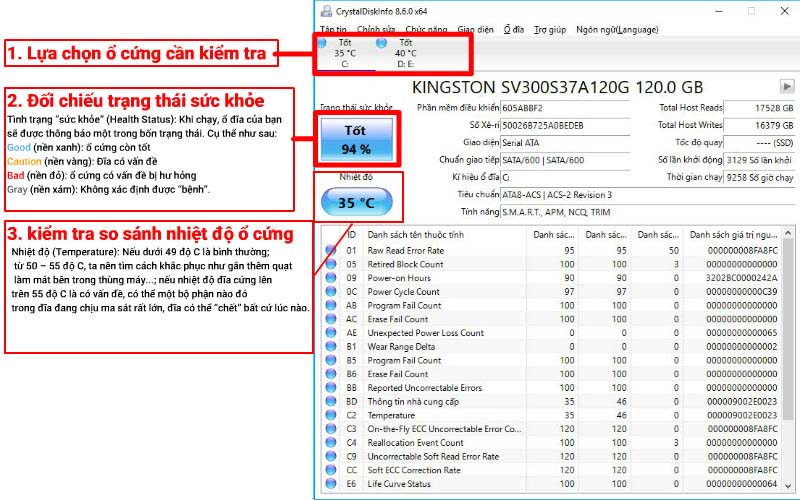Click the firmware field 605ABBF2
Viewport: 800px width, 500px height.
(x=565, y=108)
